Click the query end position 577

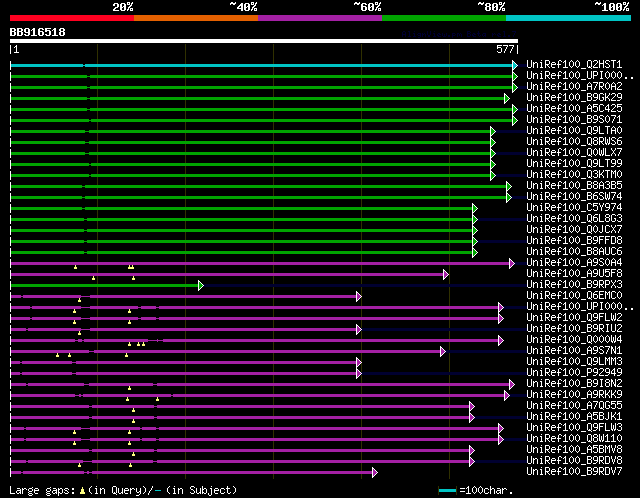pos(505,49)
